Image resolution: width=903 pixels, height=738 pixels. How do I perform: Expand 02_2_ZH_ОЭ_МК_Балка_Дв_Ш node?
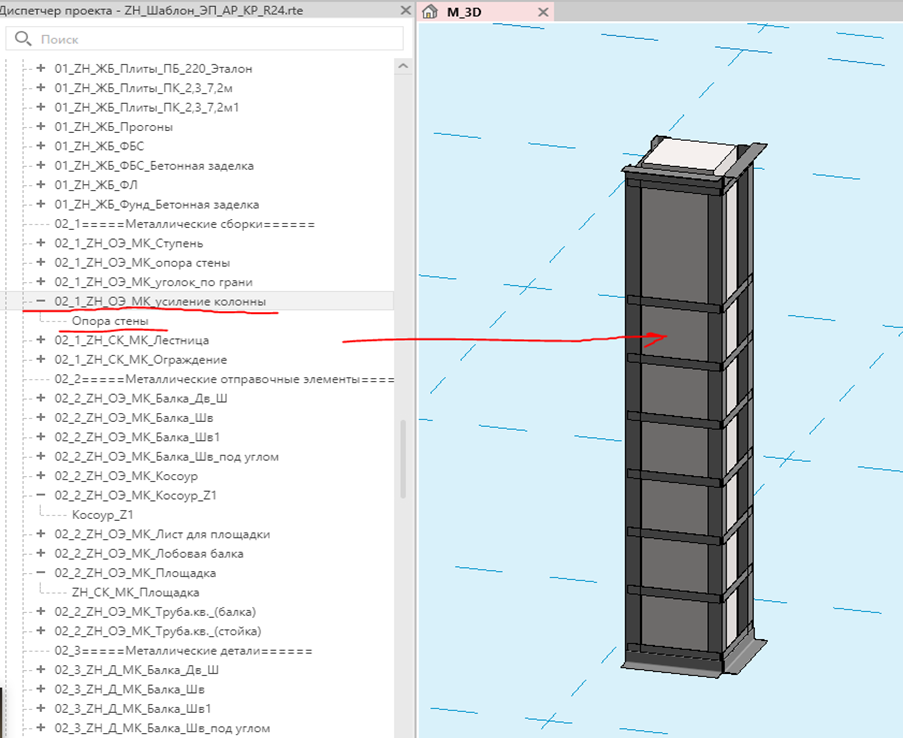[x=41, y=398]
